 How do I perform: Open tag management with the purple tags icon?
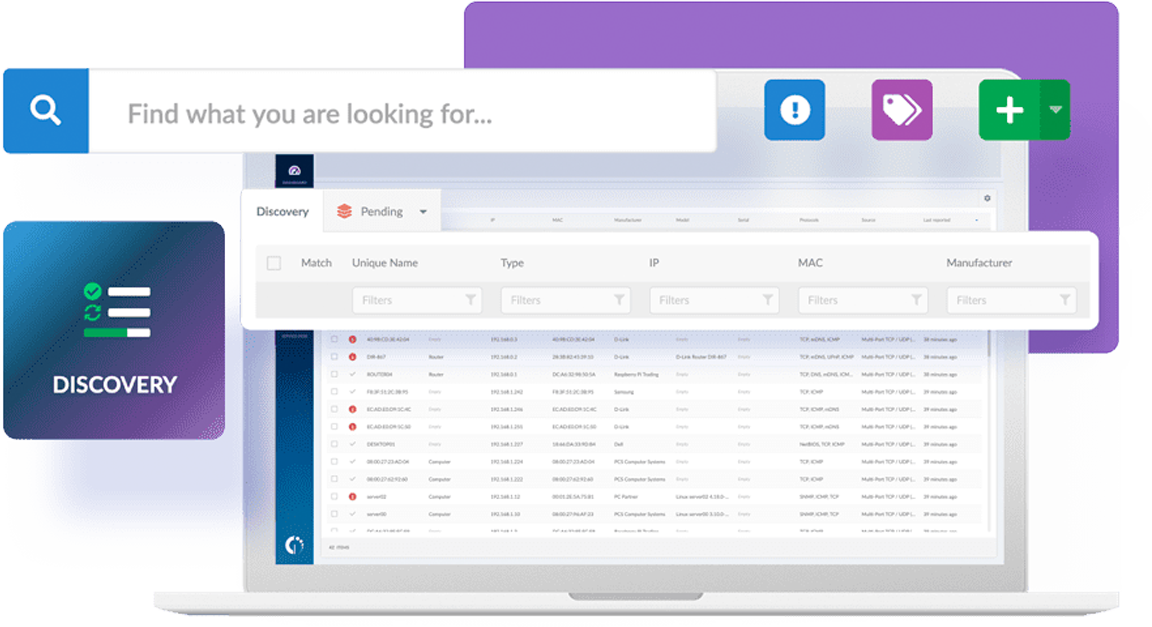pos(901,109)
